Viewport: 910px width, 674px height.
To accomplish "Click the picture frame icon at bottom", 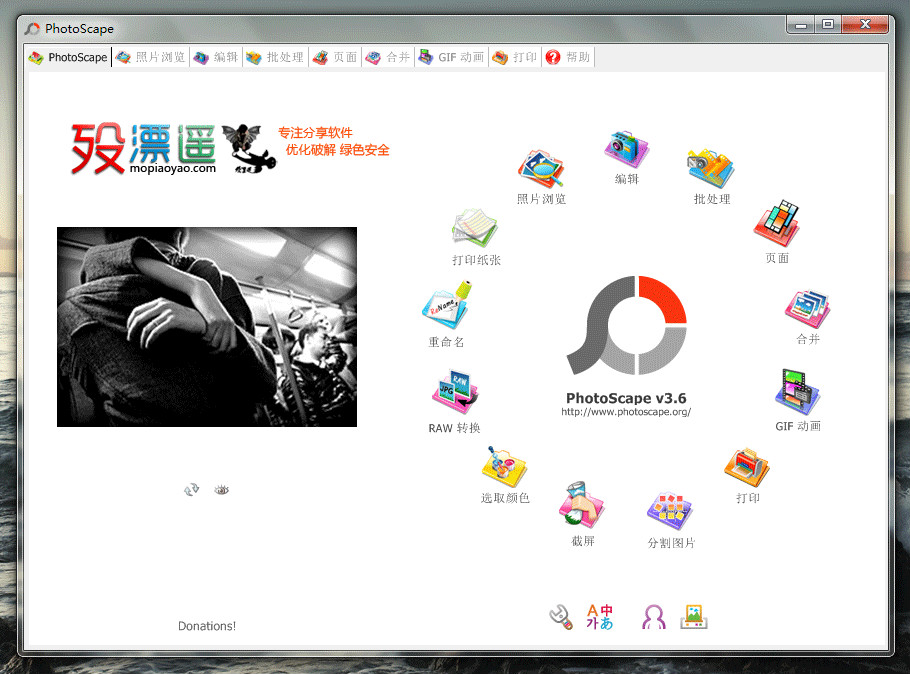I will (x=694, y=617).
